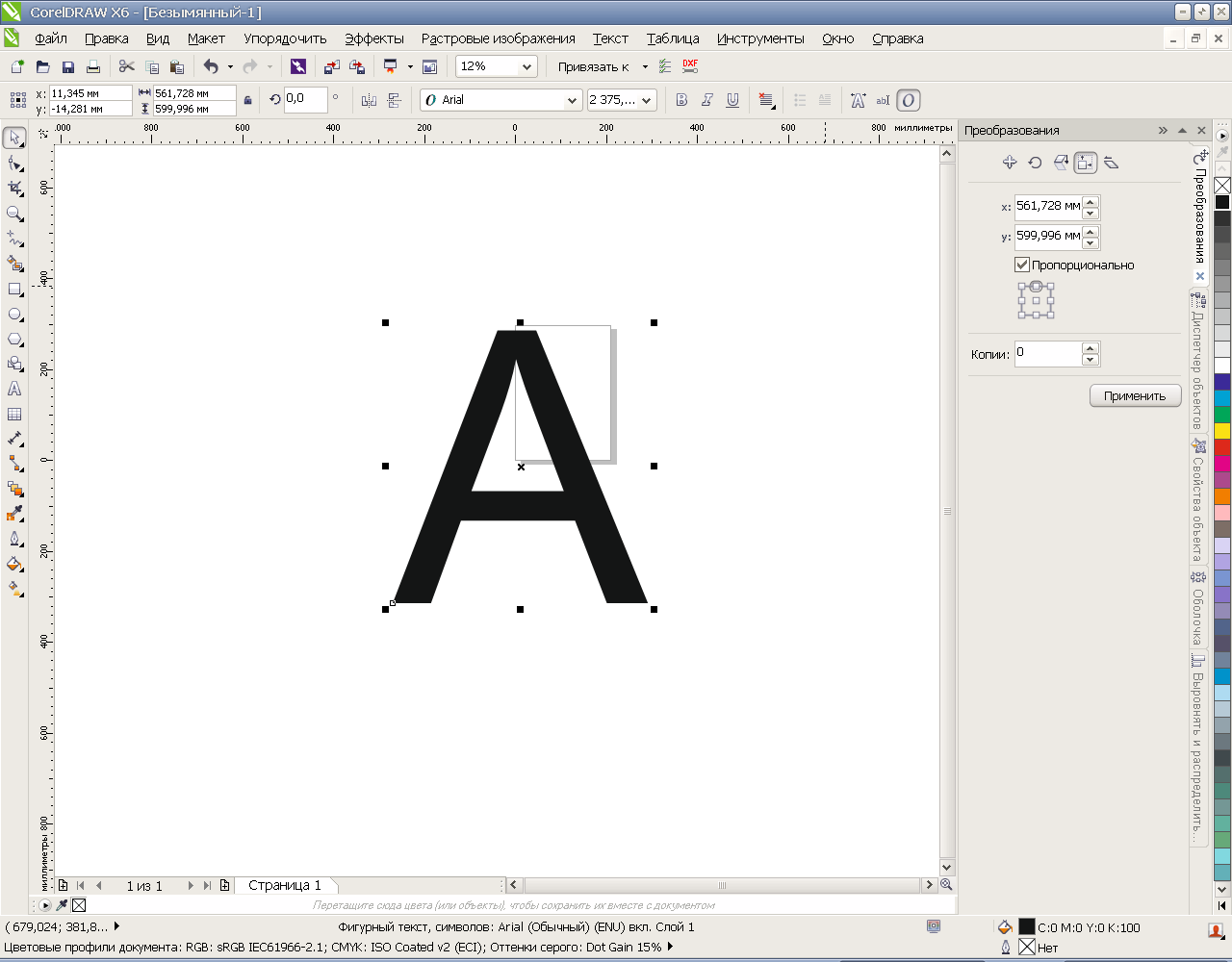
Task: Click the Save icon on the standard toolbar
Action: click(x=68, y=66)
